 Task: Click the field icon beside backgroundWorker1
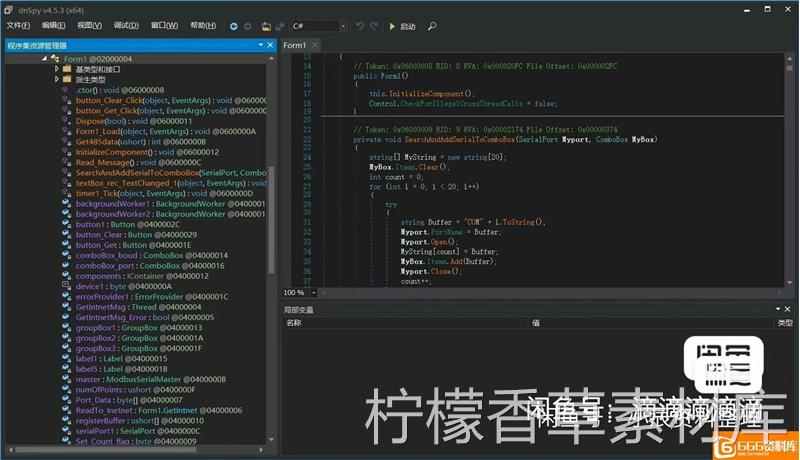pos(66,203)
